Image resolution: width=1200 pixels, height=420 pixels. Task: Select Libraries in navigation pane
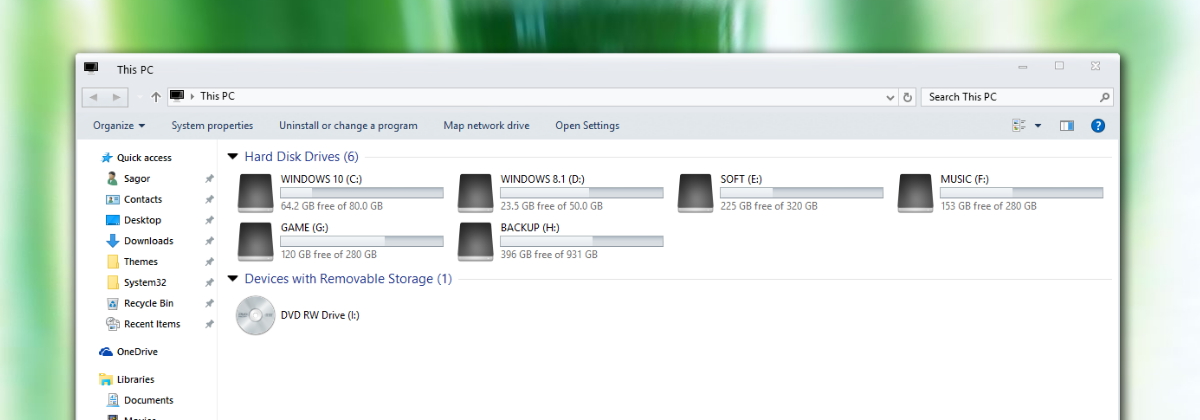[x=135, y=380]
